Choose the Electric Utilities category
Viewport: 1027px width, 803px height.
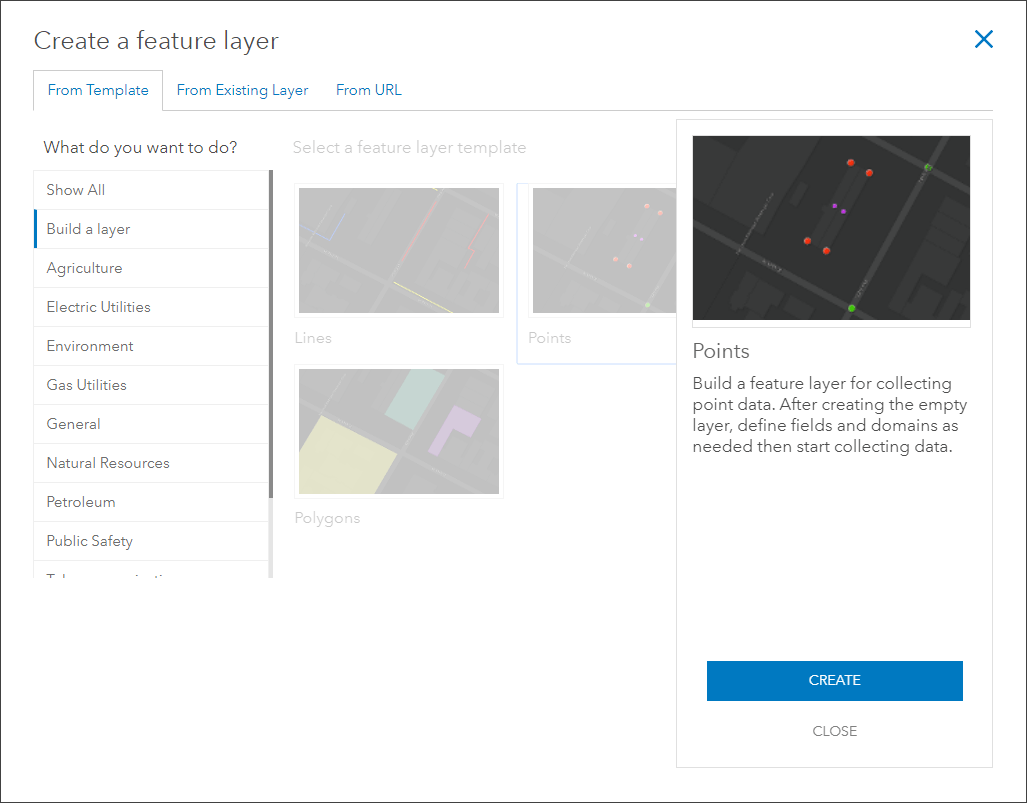[98, 307]
